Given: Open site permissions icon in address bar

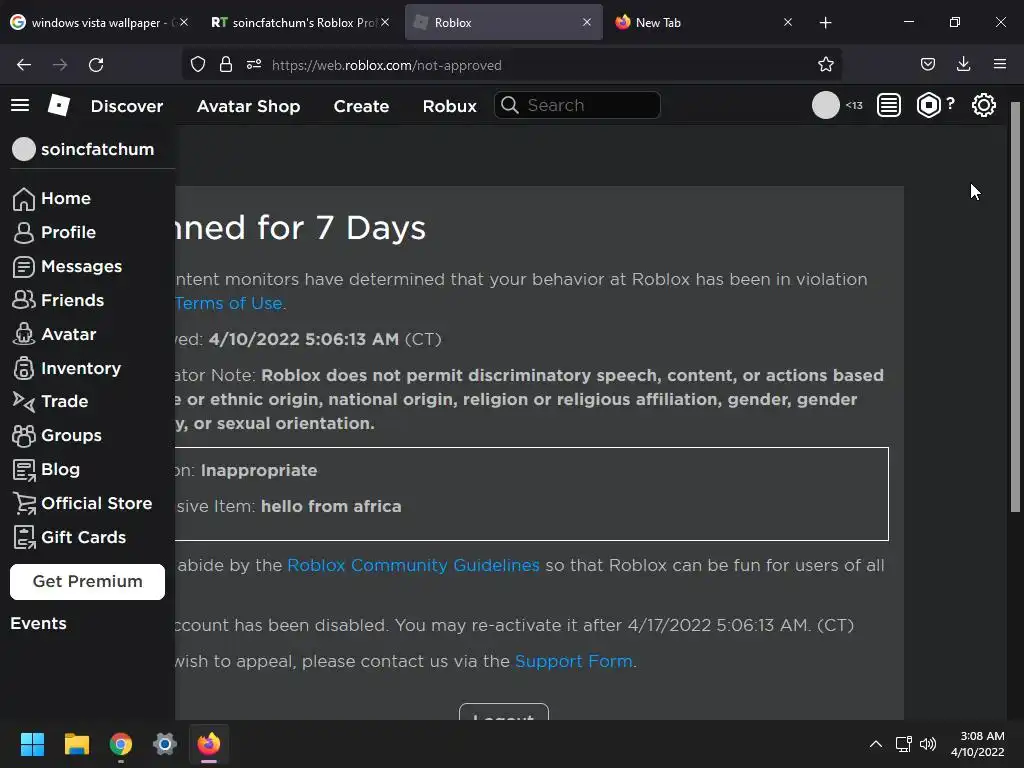Looking at the screenshot, I should pos(254,65).
